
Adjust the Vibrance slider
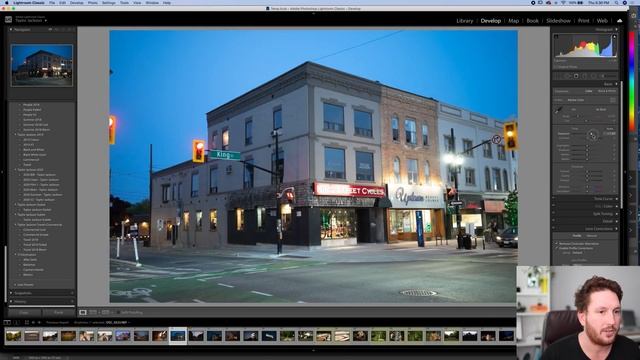click(x=587, y=187)
